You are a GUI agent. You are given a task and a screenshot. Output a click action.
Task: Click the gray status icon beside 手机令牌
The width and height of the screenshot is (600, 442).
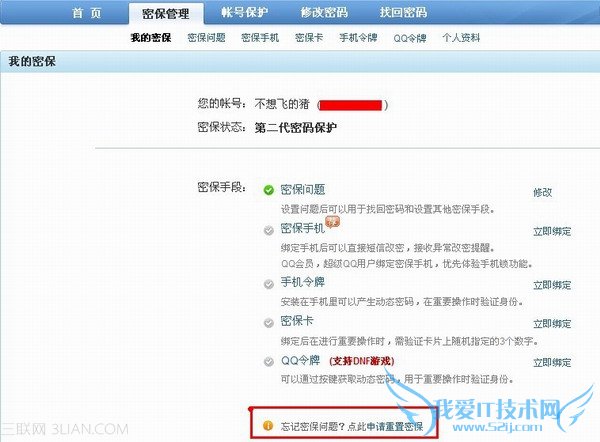pos(269,284)
